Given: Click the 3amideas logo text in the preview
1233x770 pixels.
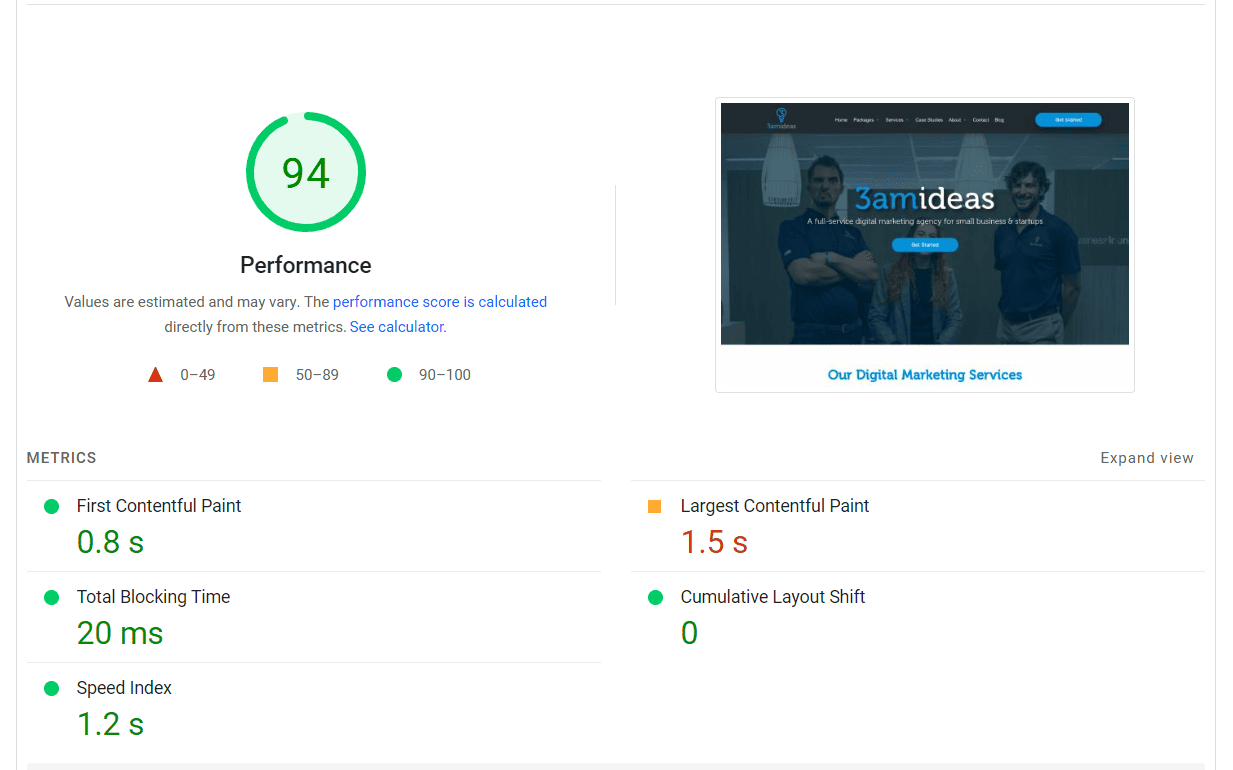Looking at the screenshot, I should (925, 198).
